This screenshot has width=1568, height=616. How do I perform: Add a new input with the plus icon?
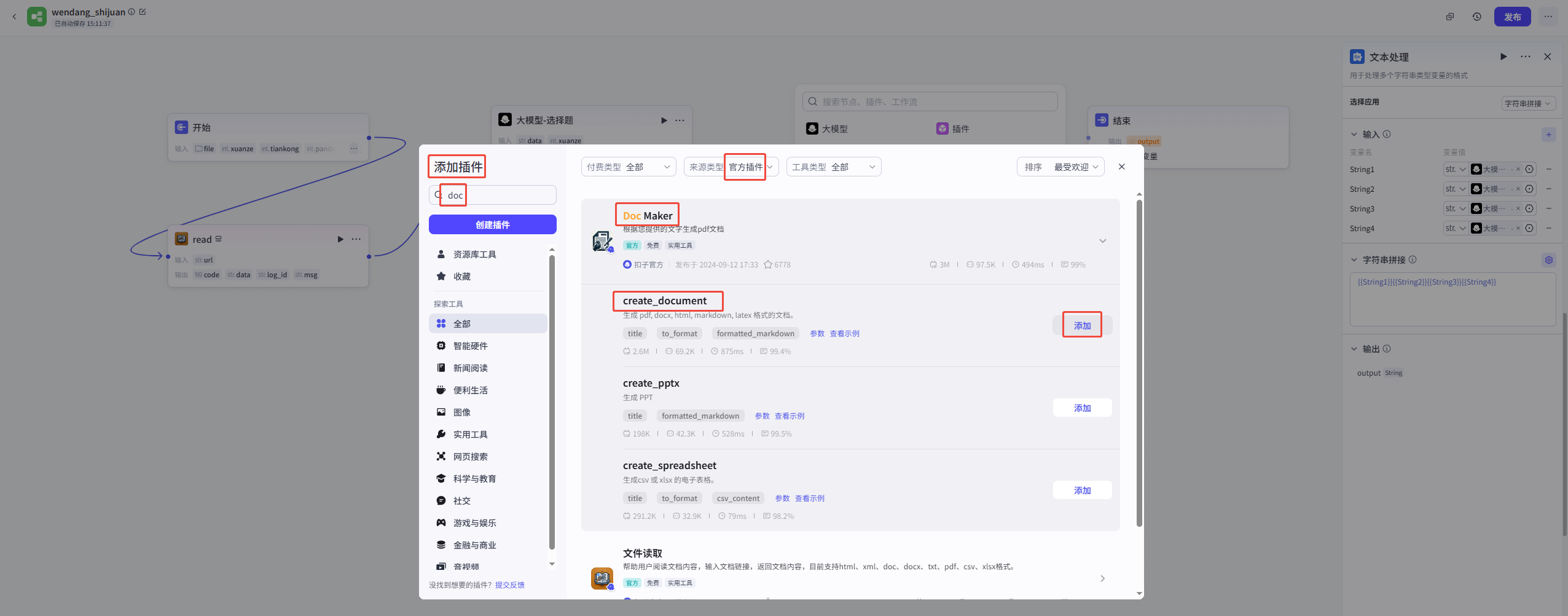coord(1548,135)
